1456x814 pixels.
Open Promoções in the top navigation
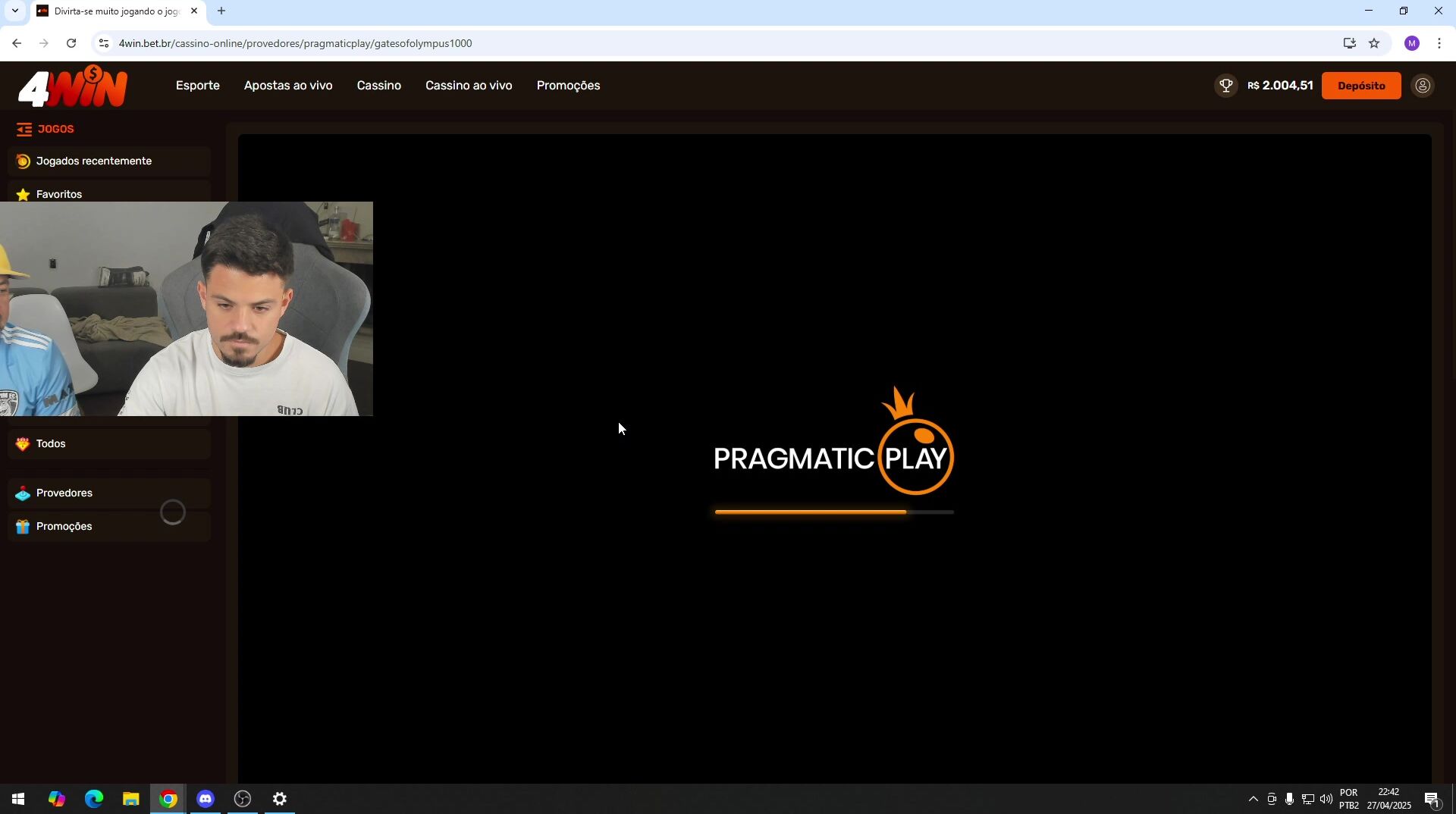click(x=568, y=86)
